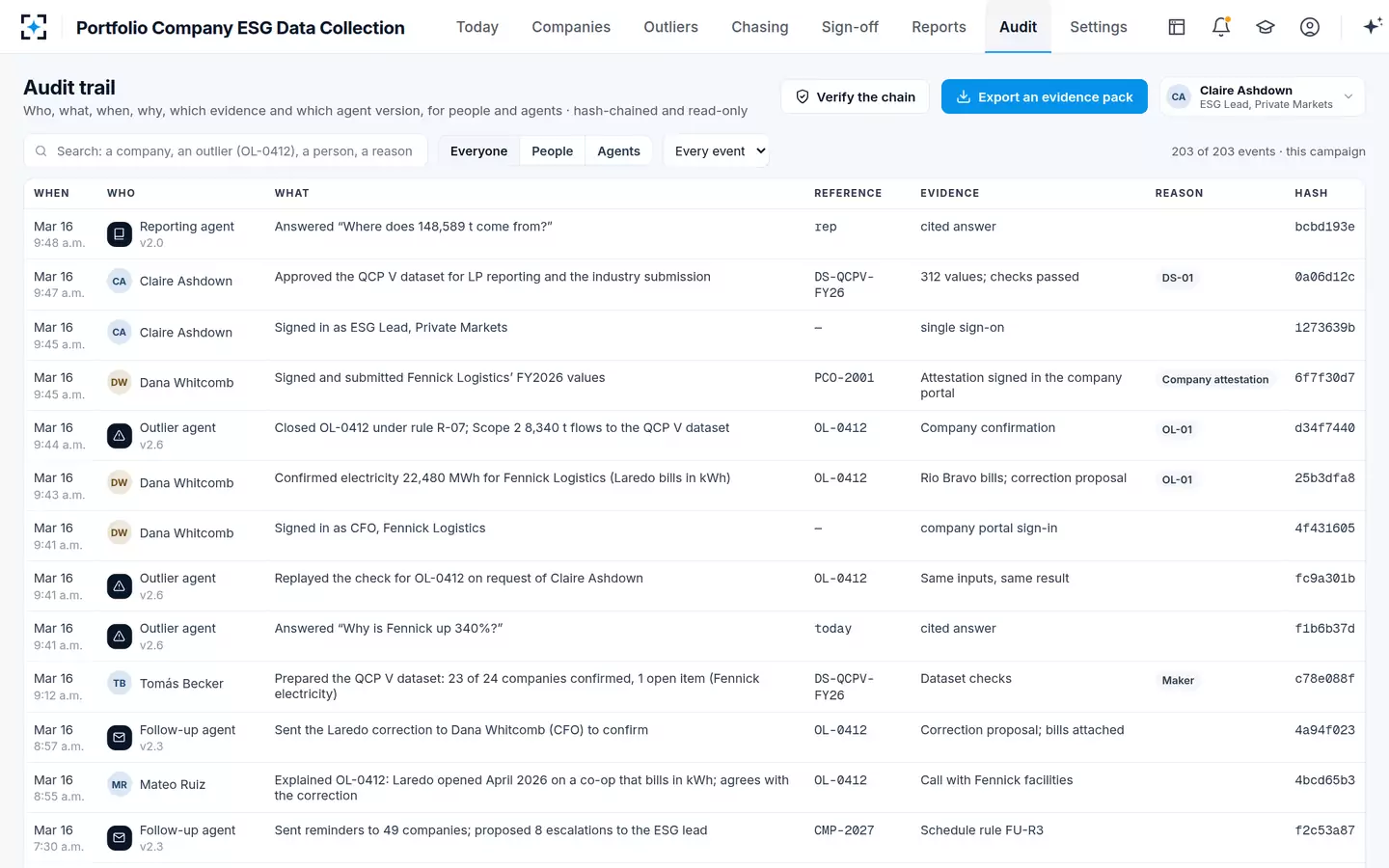The width and height of the screenshot is (1389, 868).
Task: Click the Follow-up agent icon in the 7:30 a.m. row
Action: click(x=120, y=838)
